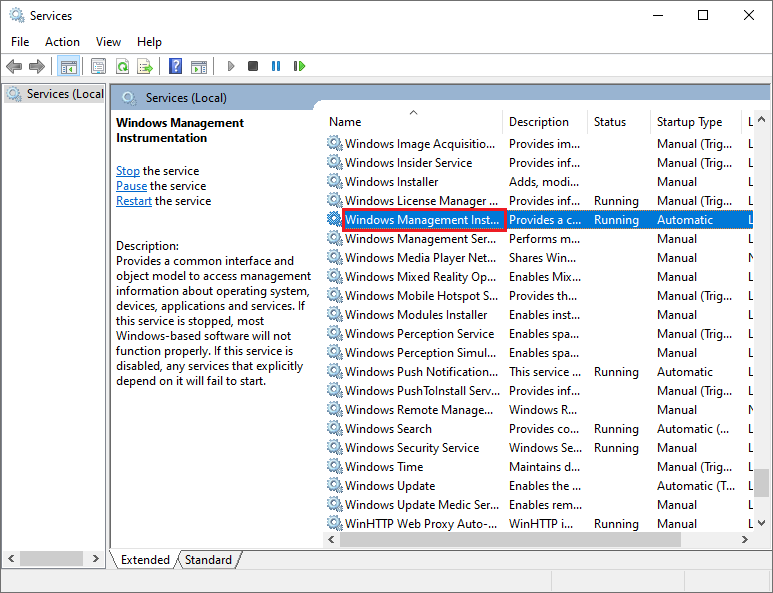Click the Services title bar icon
Screen dimensions: 773x593
17,15
